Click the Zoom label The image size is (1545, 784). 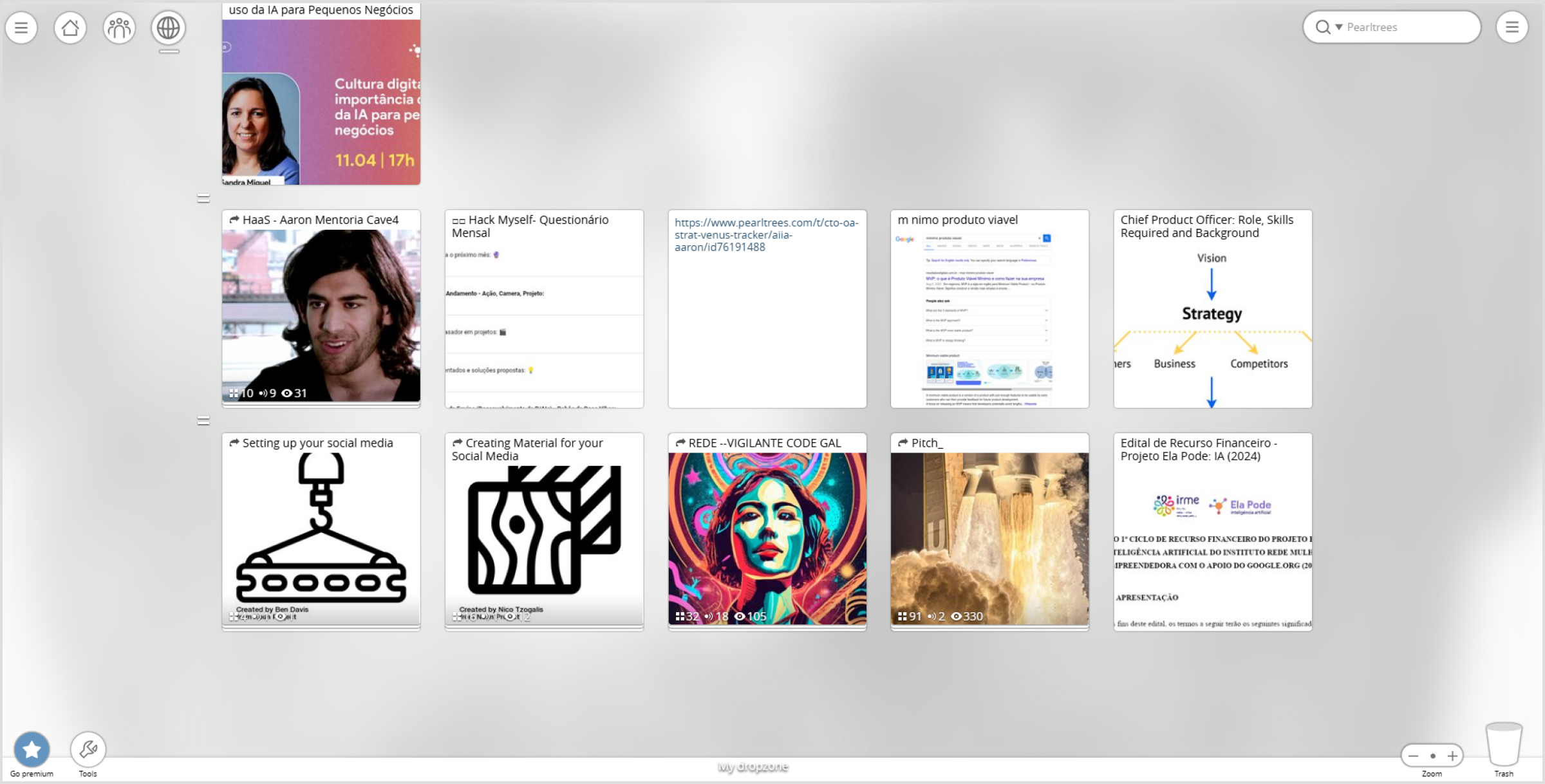1432,774
